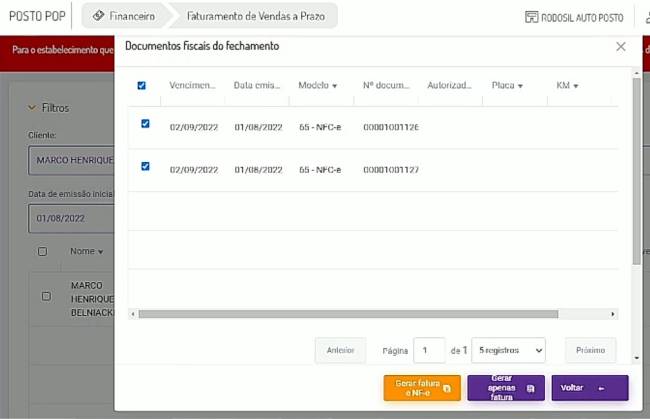Viewport: 650px width, 419px height.
Task: Open the KM column dropdown
Action: point(576,86)
